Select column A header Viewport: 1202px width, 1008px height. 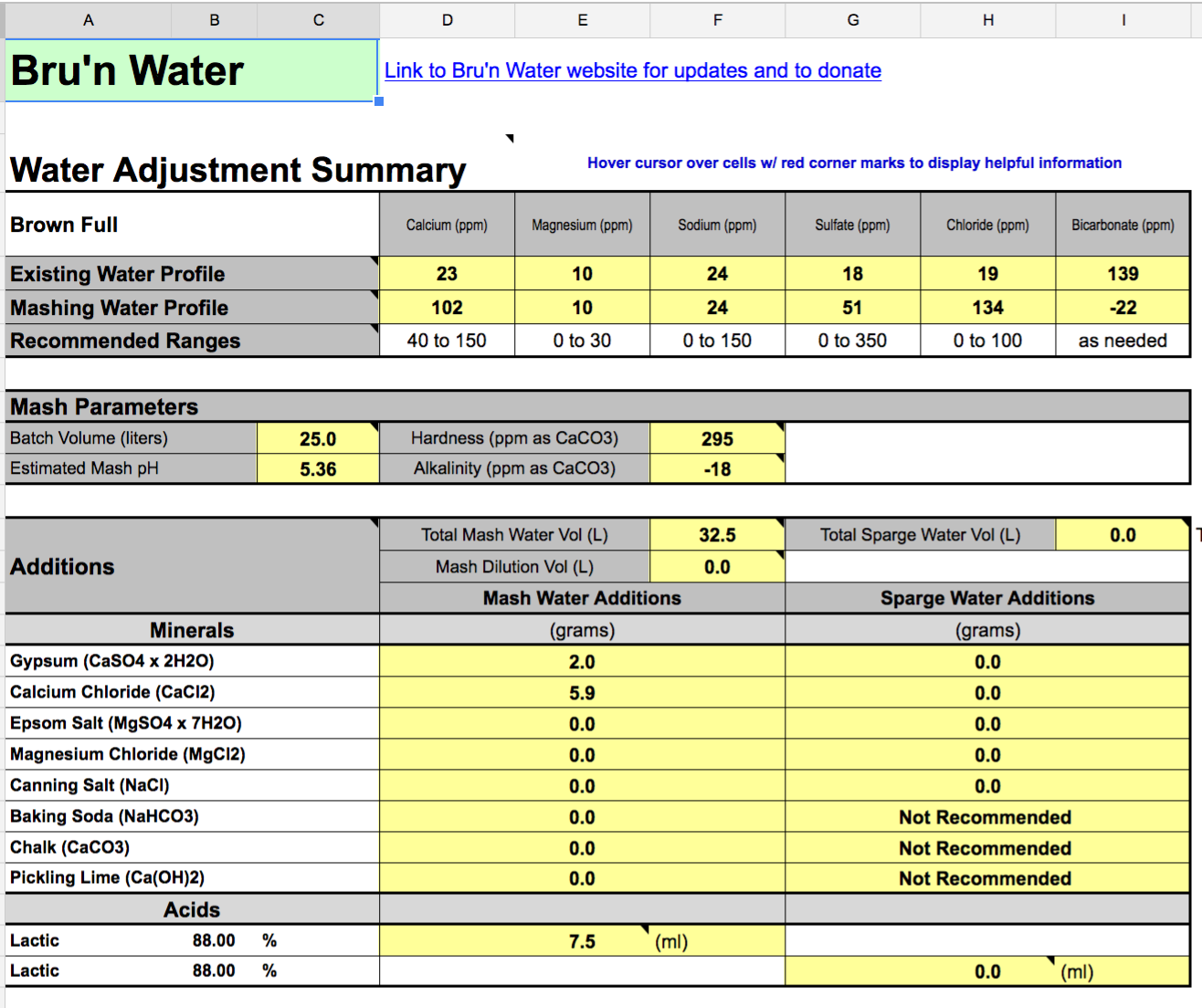click(89, 20)
